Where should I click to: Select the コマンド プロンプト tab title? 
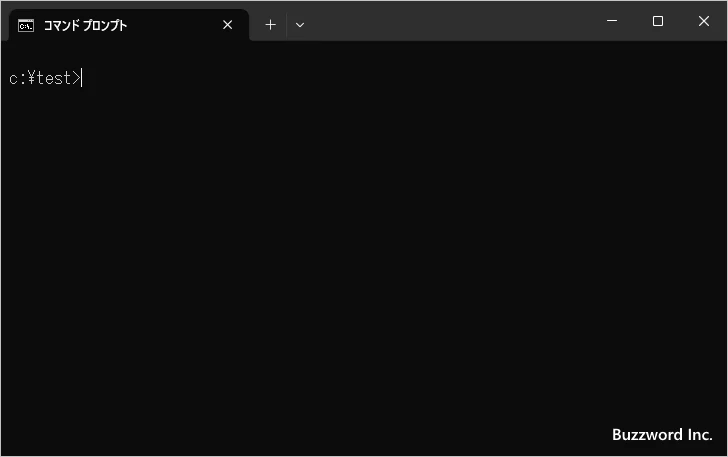[x=85, y=25]
